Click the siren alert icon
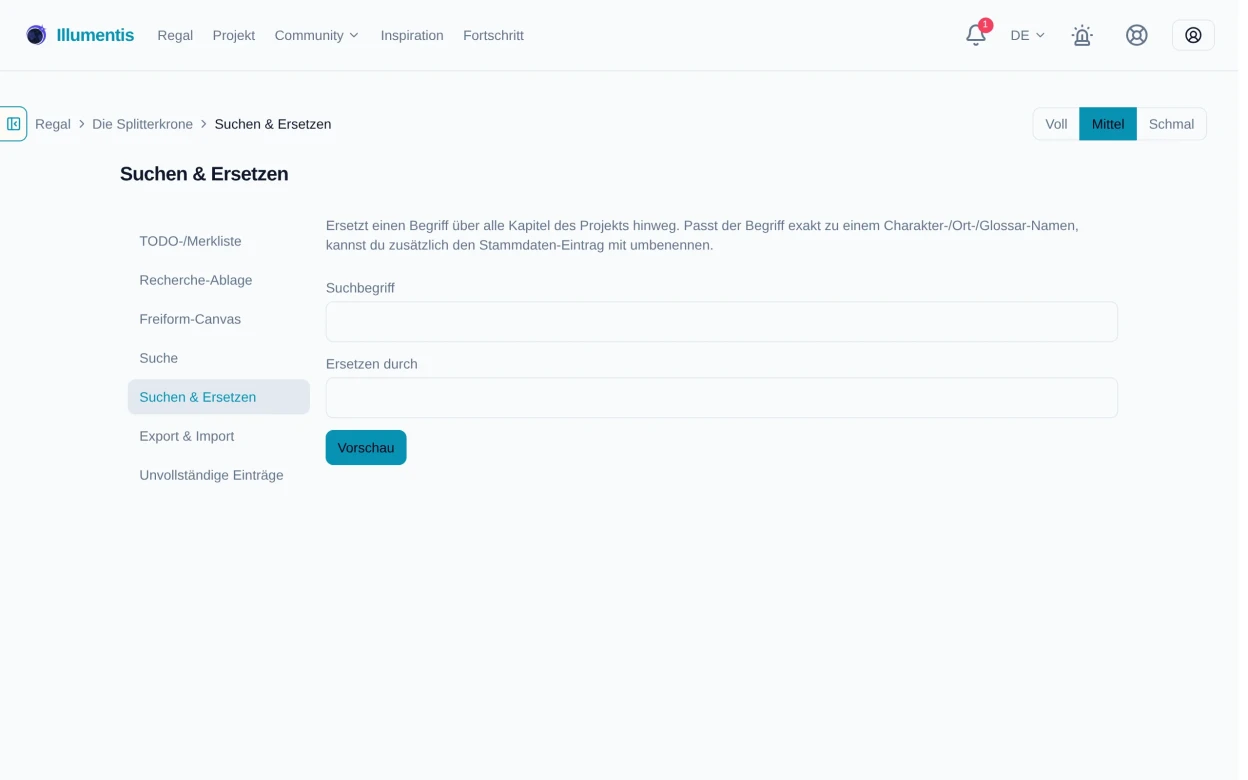This screenshot has width=1248, height=780. coord(1082,35)
